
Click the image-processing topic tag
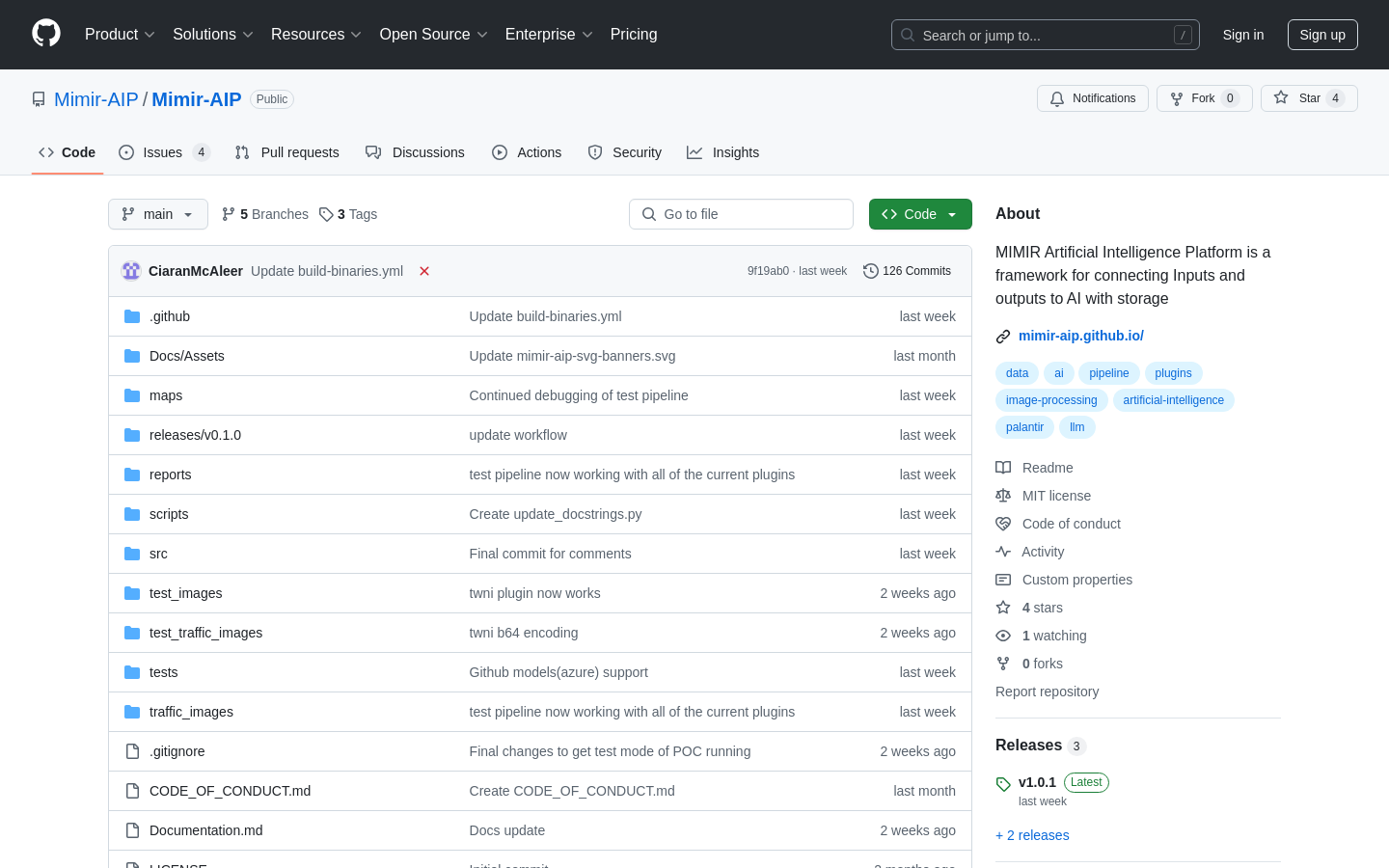[x=1051, y=400]
